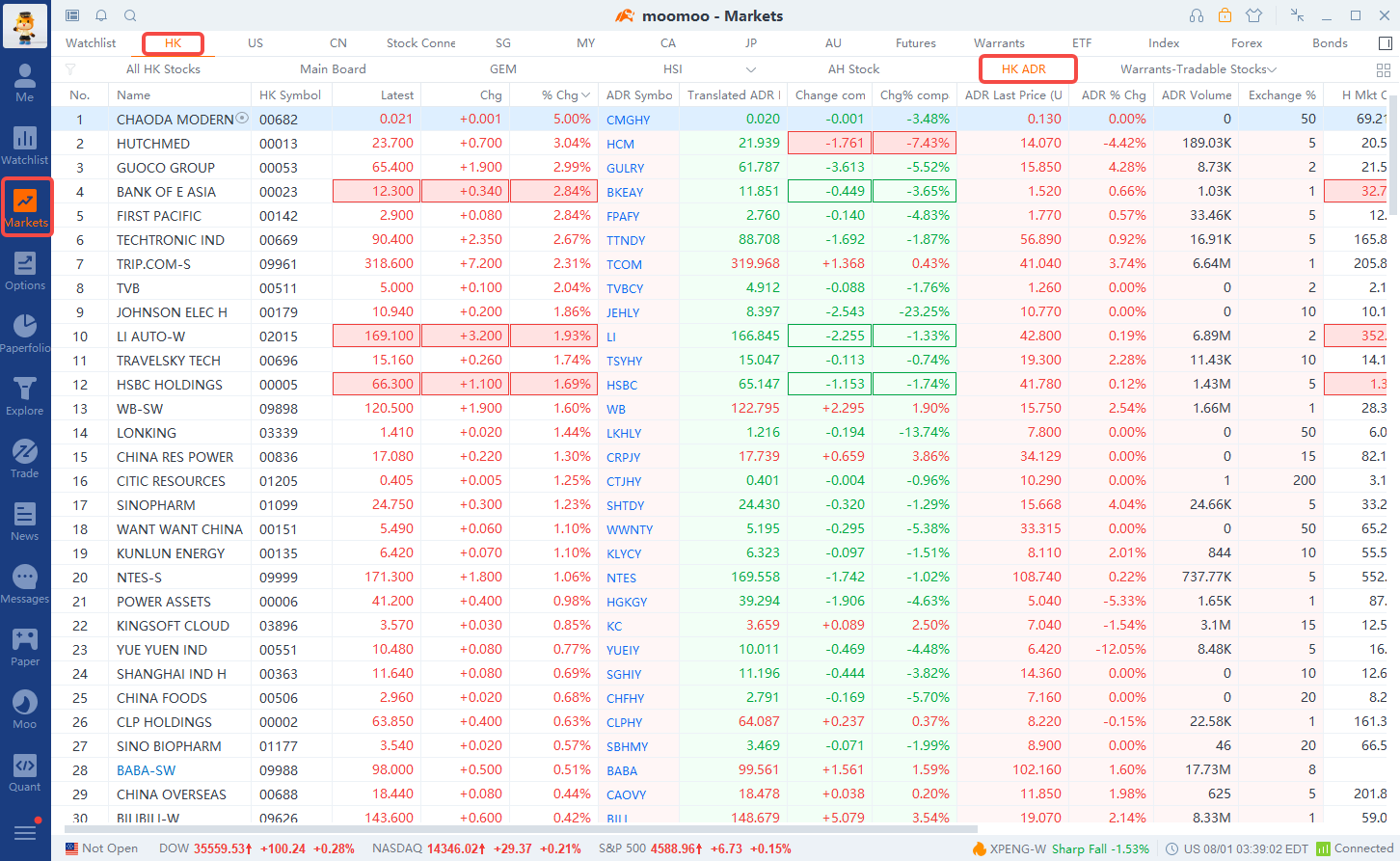This screenshot has width=1400, height=861.
Task: Click the flame icon by XPENG-W alert
Action: click(979, 848)
